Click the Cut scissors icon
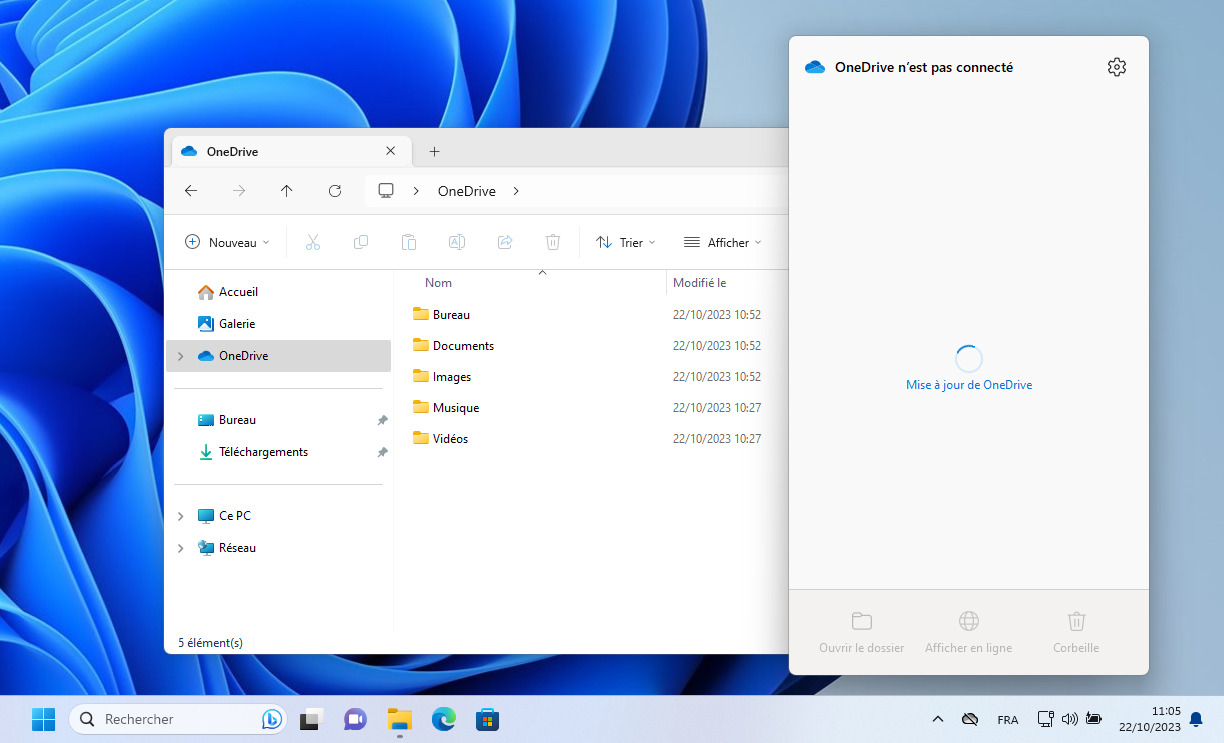Image resolution: width=1224 pixels, height=743 pixels. (x=313, y=242)
